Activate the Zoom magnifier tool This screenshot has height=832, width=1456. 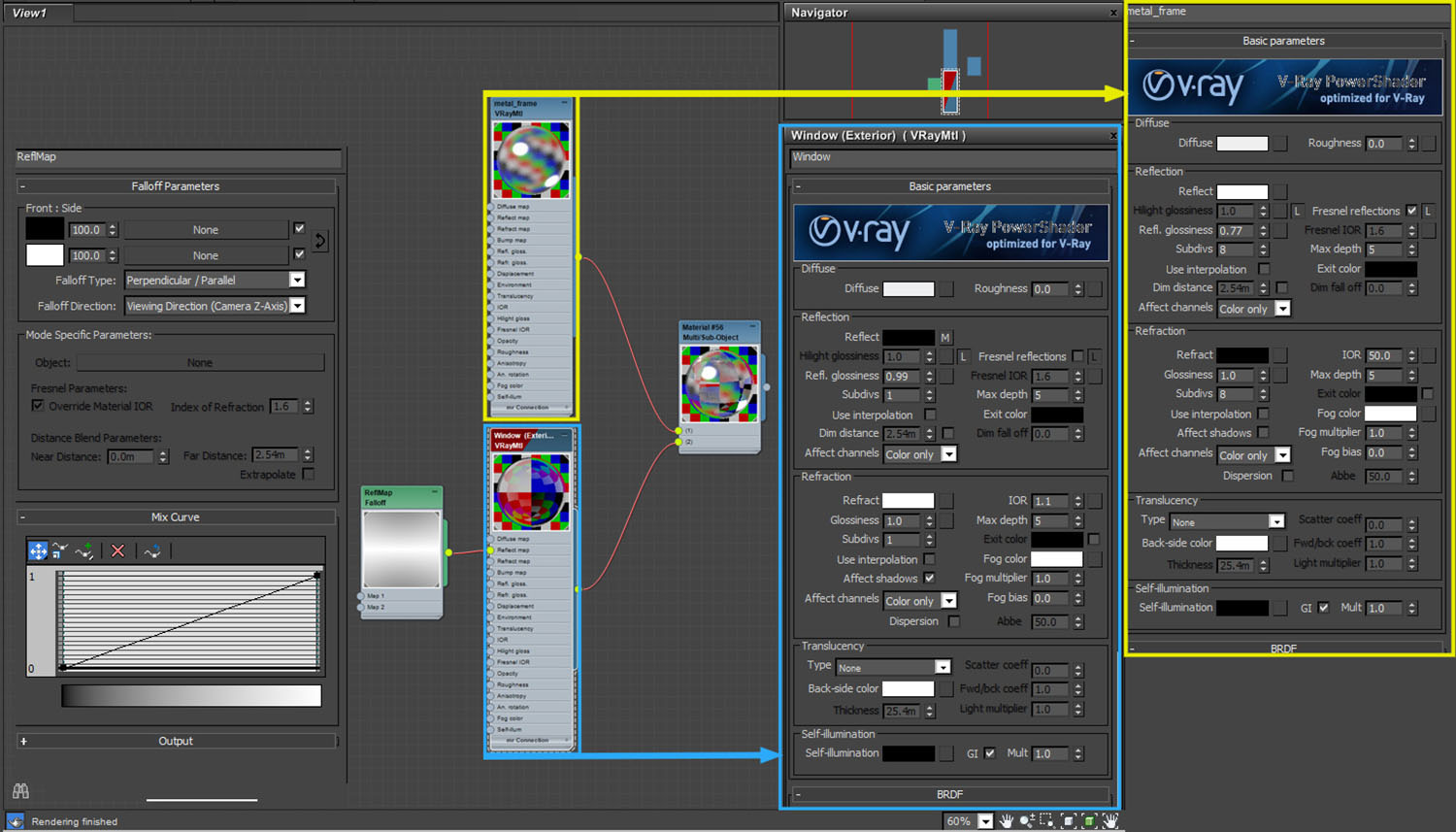pyautogui.click(x=1027, y=821)
